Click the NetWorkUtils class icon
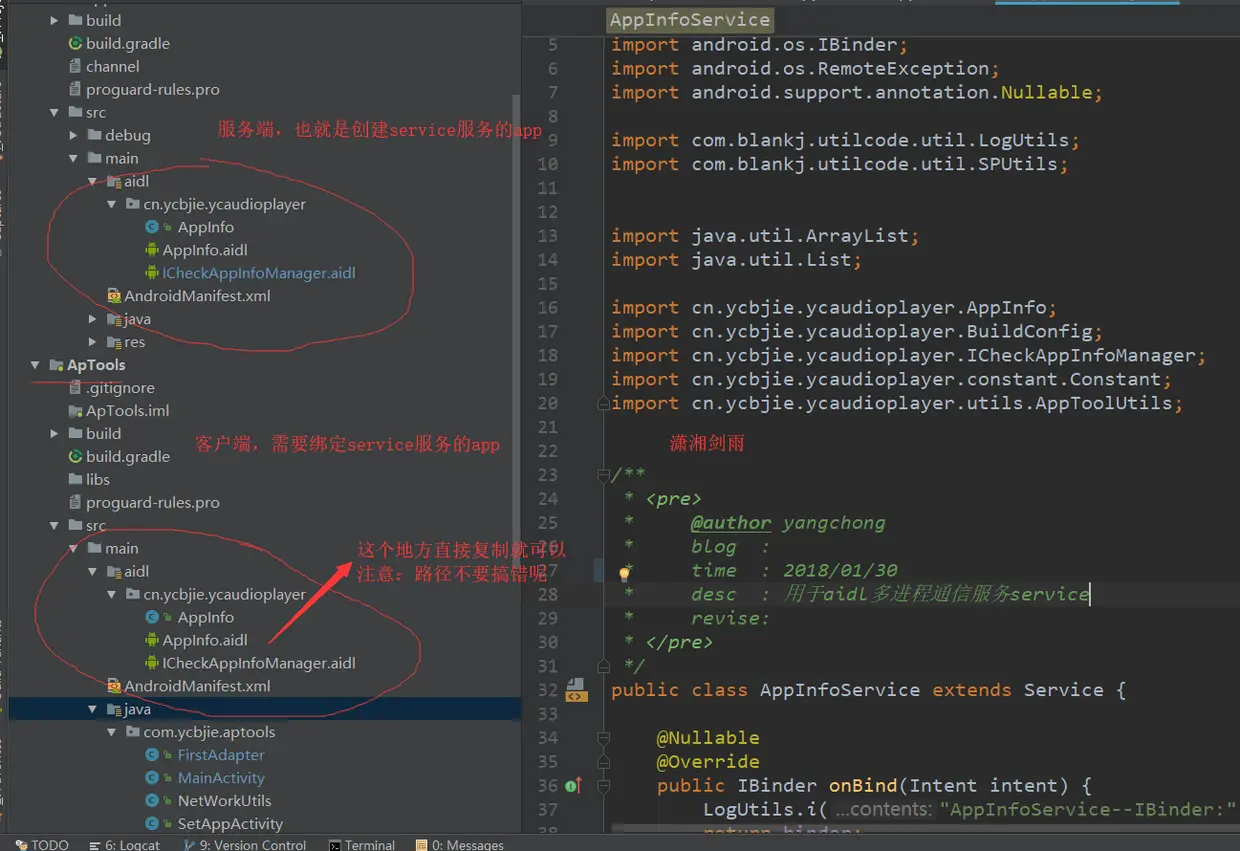 (153, 801)
